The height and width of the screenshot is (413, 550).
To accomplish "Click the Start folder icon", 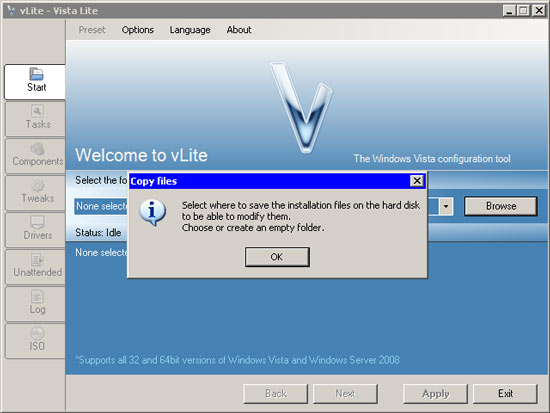I will pyautogui.click(x=36, y=74).
